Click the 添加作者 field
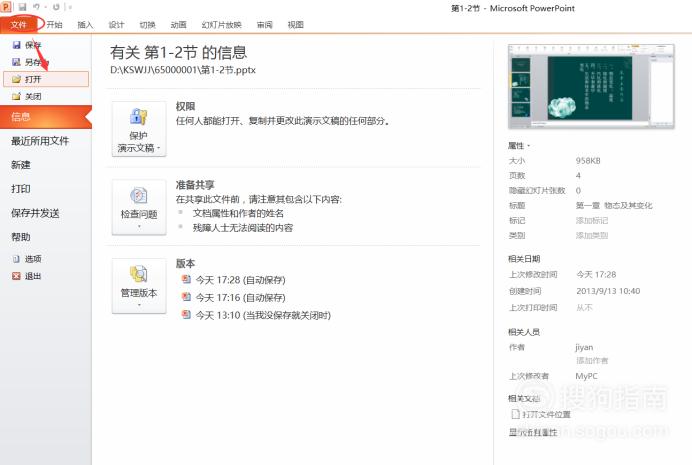 [592, 360]
